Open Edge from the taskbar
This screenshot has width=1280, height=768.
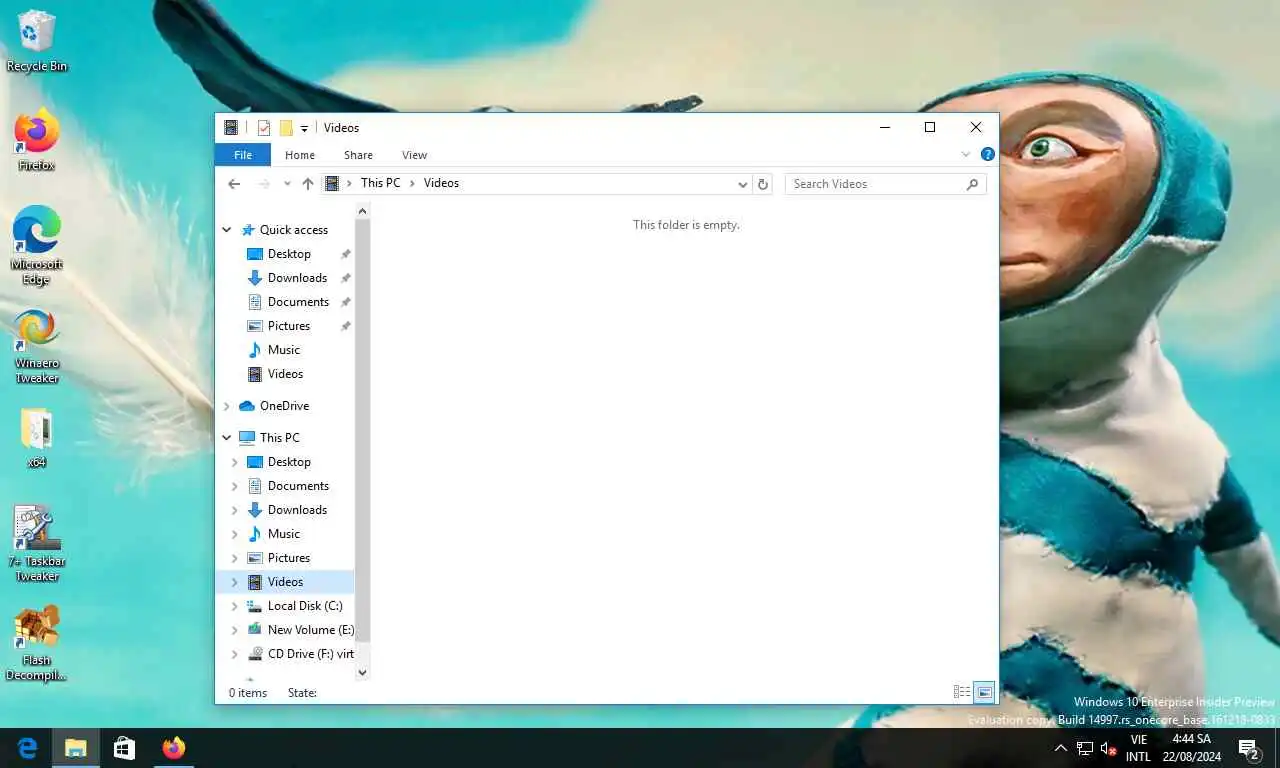point(27,748)
